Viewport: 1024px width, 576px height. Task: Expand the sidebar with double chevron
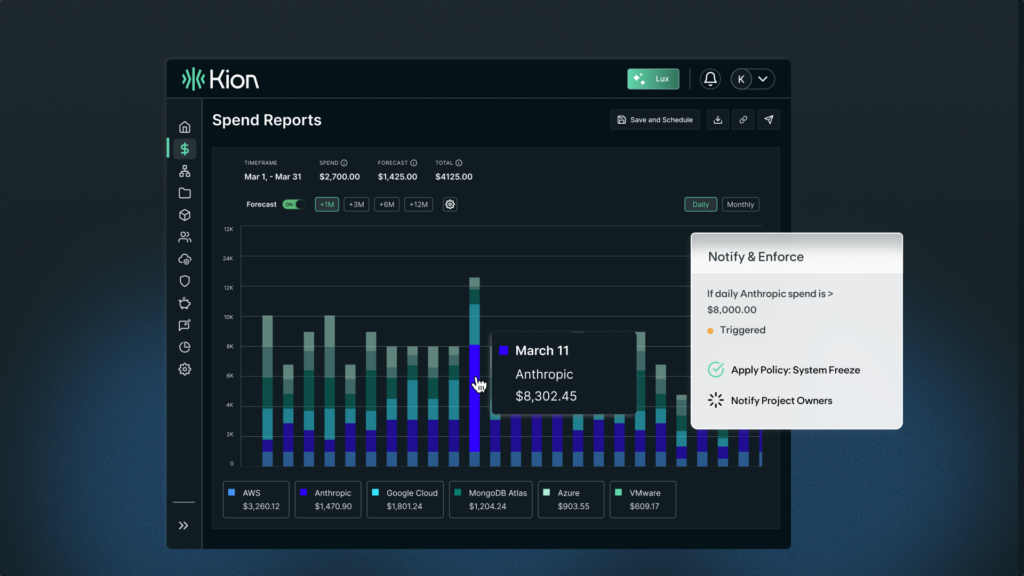tap(184, 525)
